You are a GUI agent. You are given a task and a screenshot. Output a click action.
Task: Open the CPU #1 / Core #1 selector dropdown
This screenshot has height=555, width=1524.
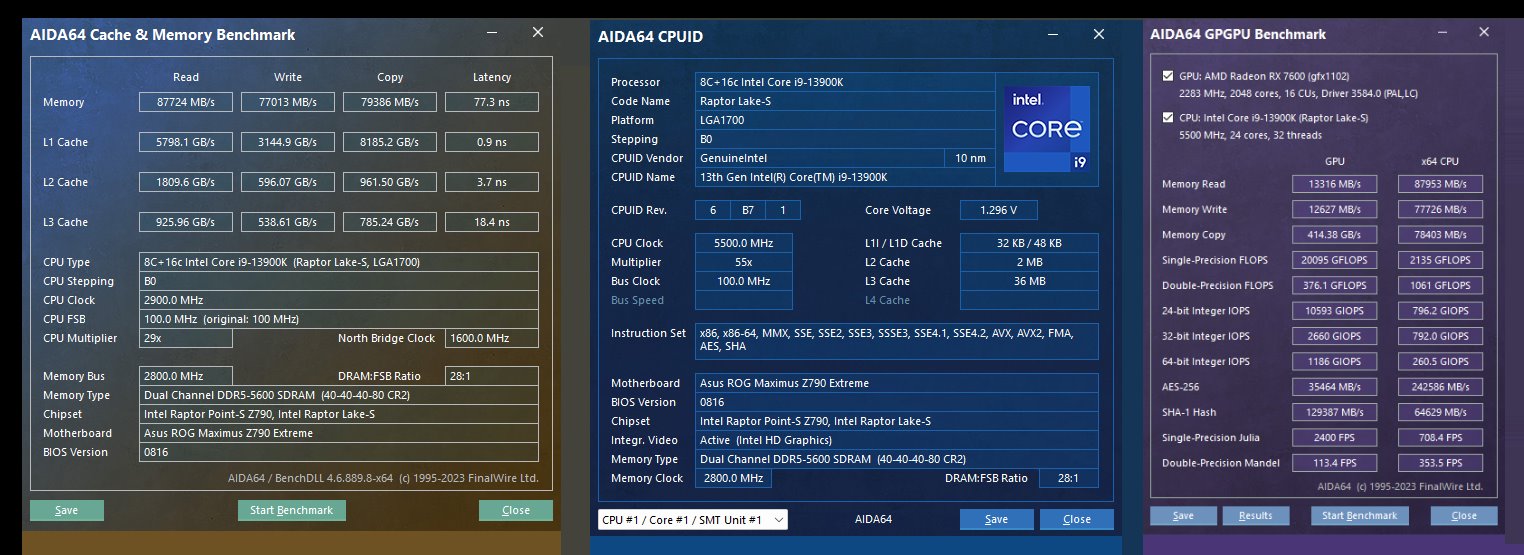[693, 519]
